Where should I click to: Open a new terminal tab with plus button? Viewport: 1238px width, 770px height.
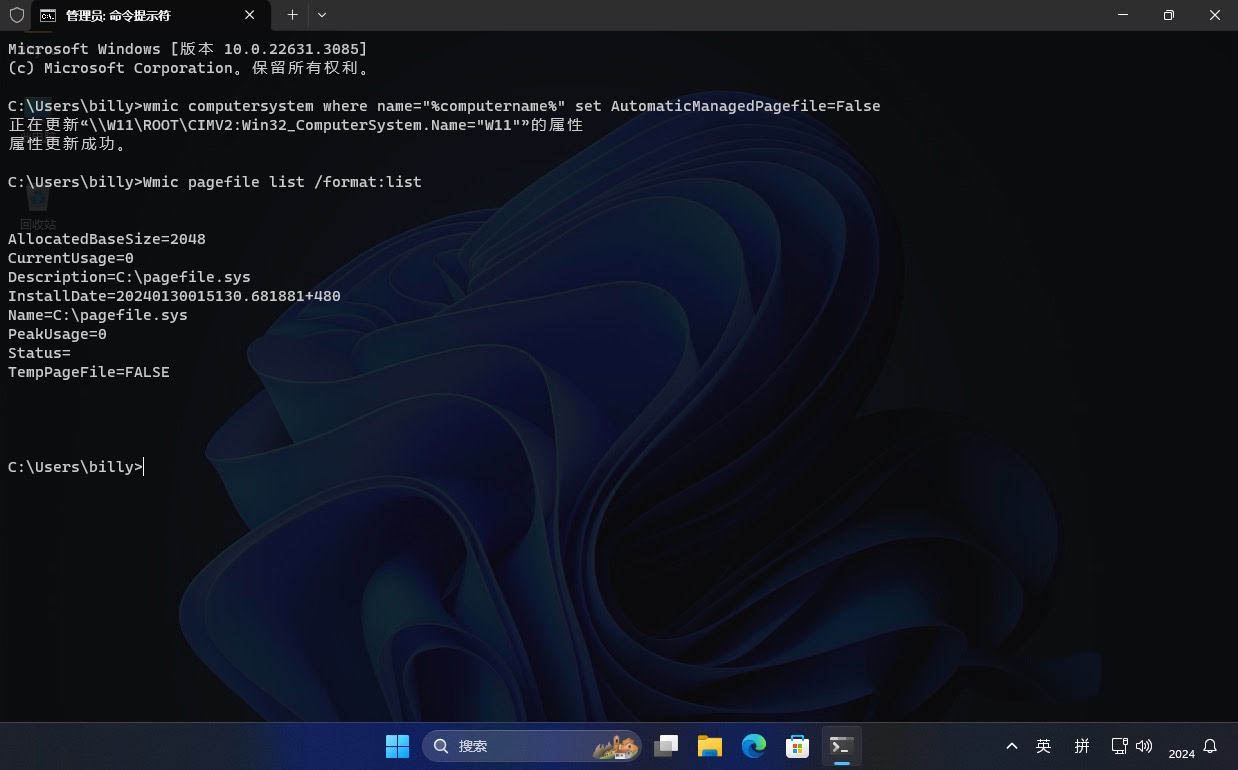[292, 15]
